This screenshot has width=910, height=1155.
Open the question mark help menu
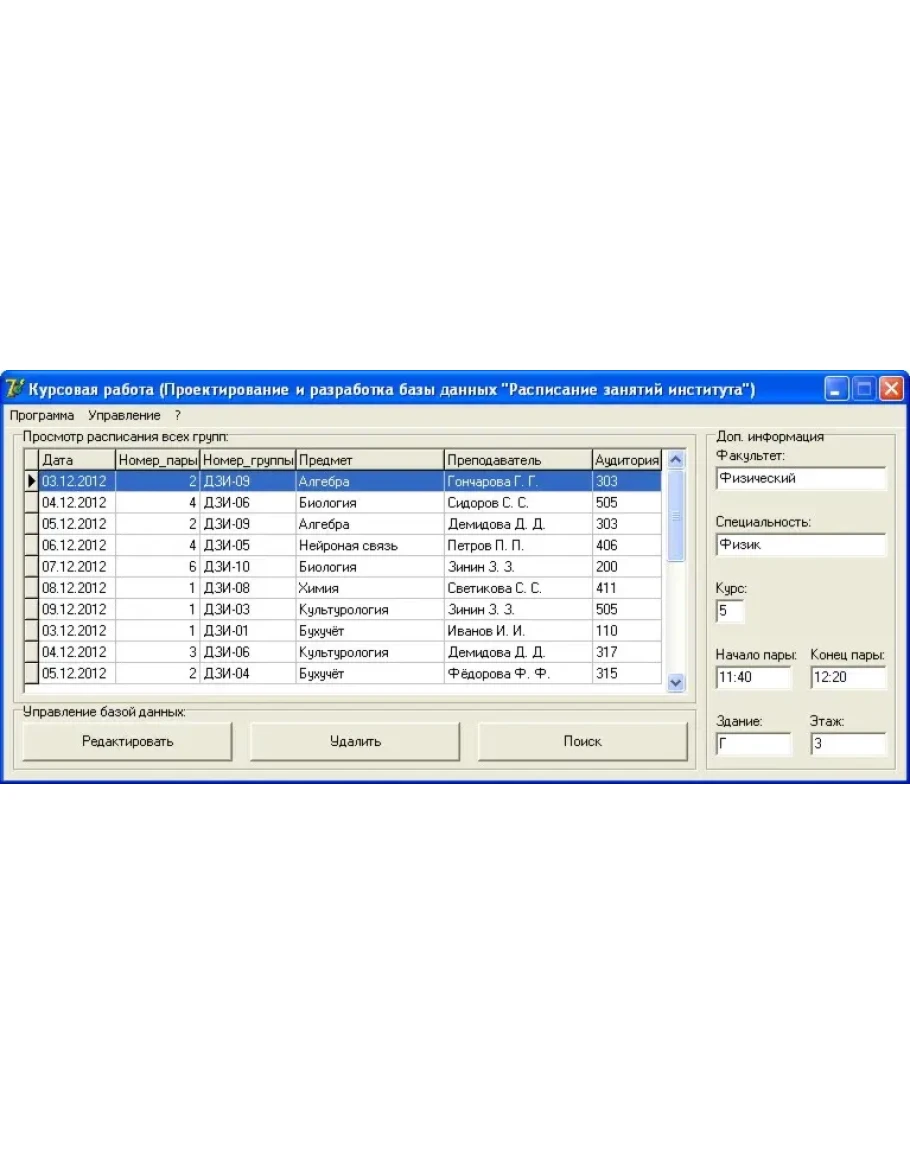(x=177, y=415)
